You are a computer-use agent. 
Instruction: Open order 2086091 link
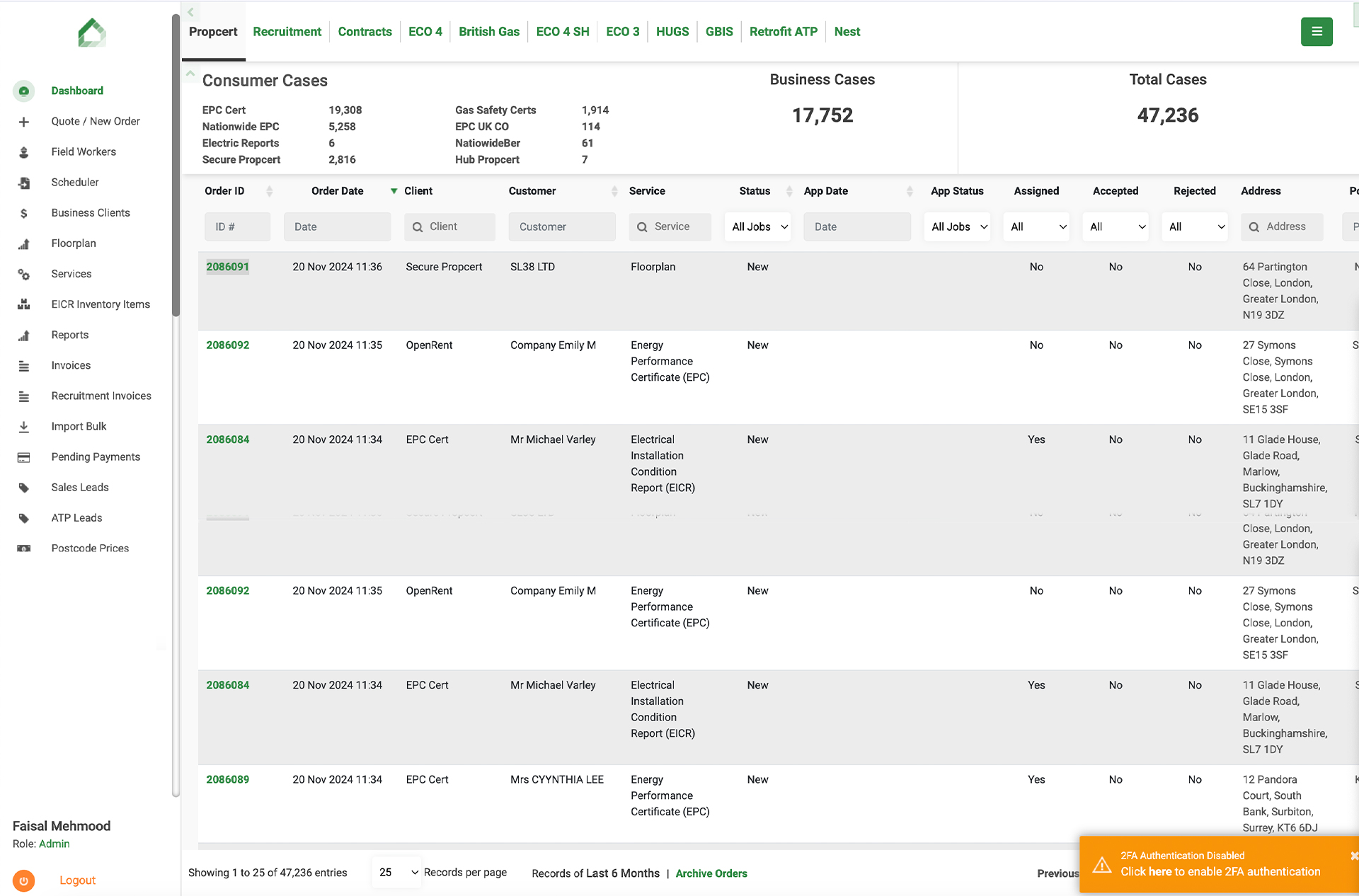[227, 267]
